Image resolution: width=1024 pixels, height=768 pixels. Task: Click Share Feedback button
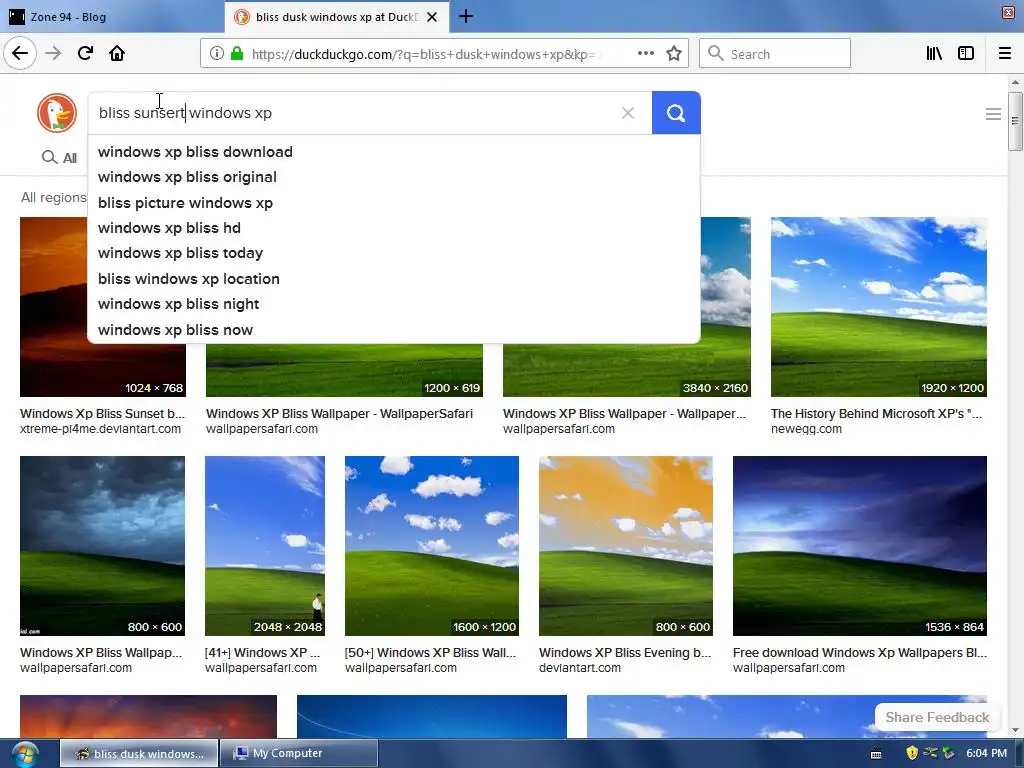(937, 717)
